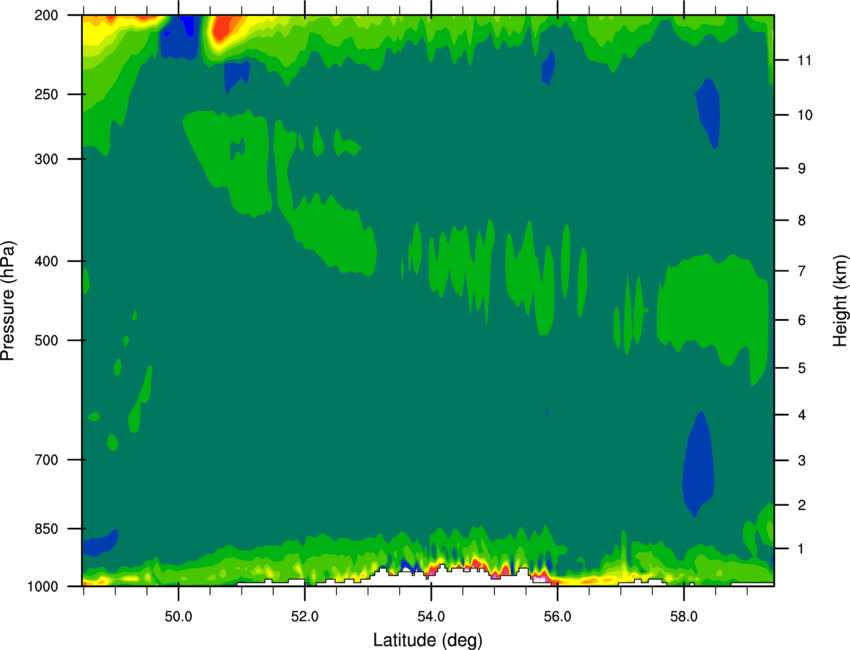Click the 9 km height label
This screenshot has width=850, height=650.
click(x=802, y=169)
